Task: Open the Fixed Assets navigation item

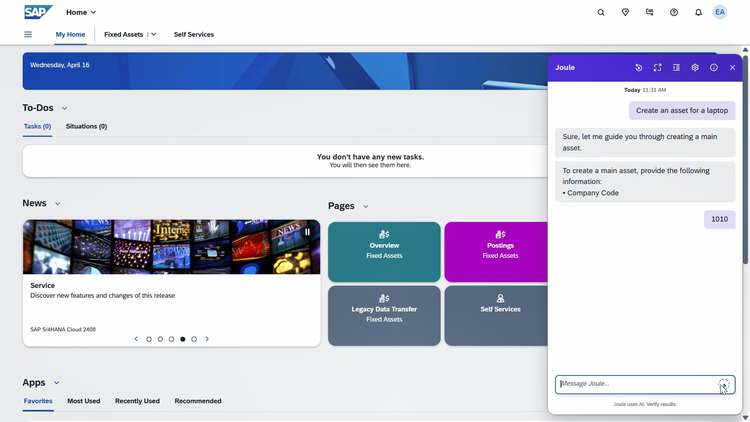Action: 123,34
